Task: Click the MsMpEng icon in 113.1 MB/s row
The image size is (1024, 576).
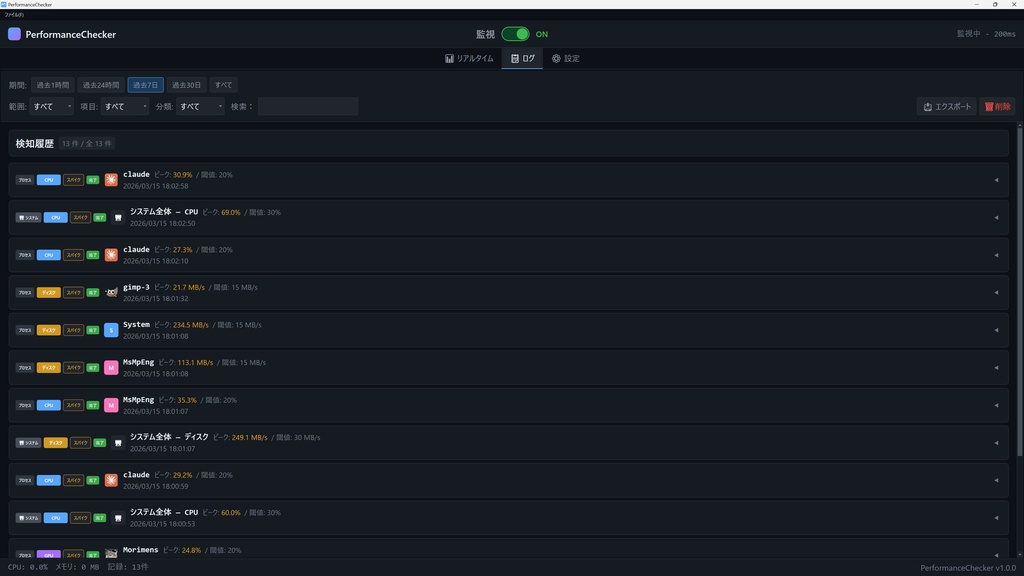Action: (111, 368)
